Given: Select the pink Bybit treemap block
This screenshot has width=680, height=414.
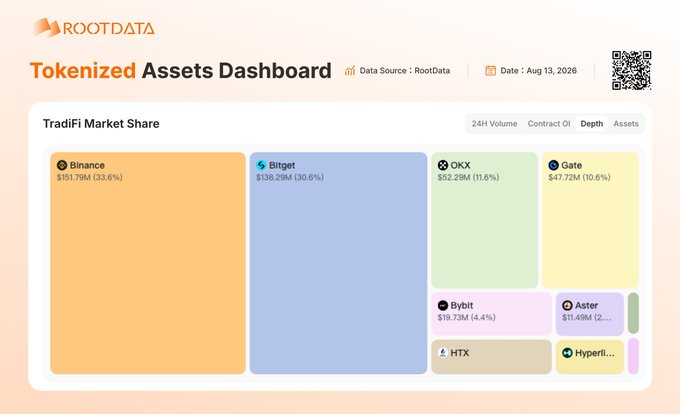Looking at the screenshot, I should [491, 314].
